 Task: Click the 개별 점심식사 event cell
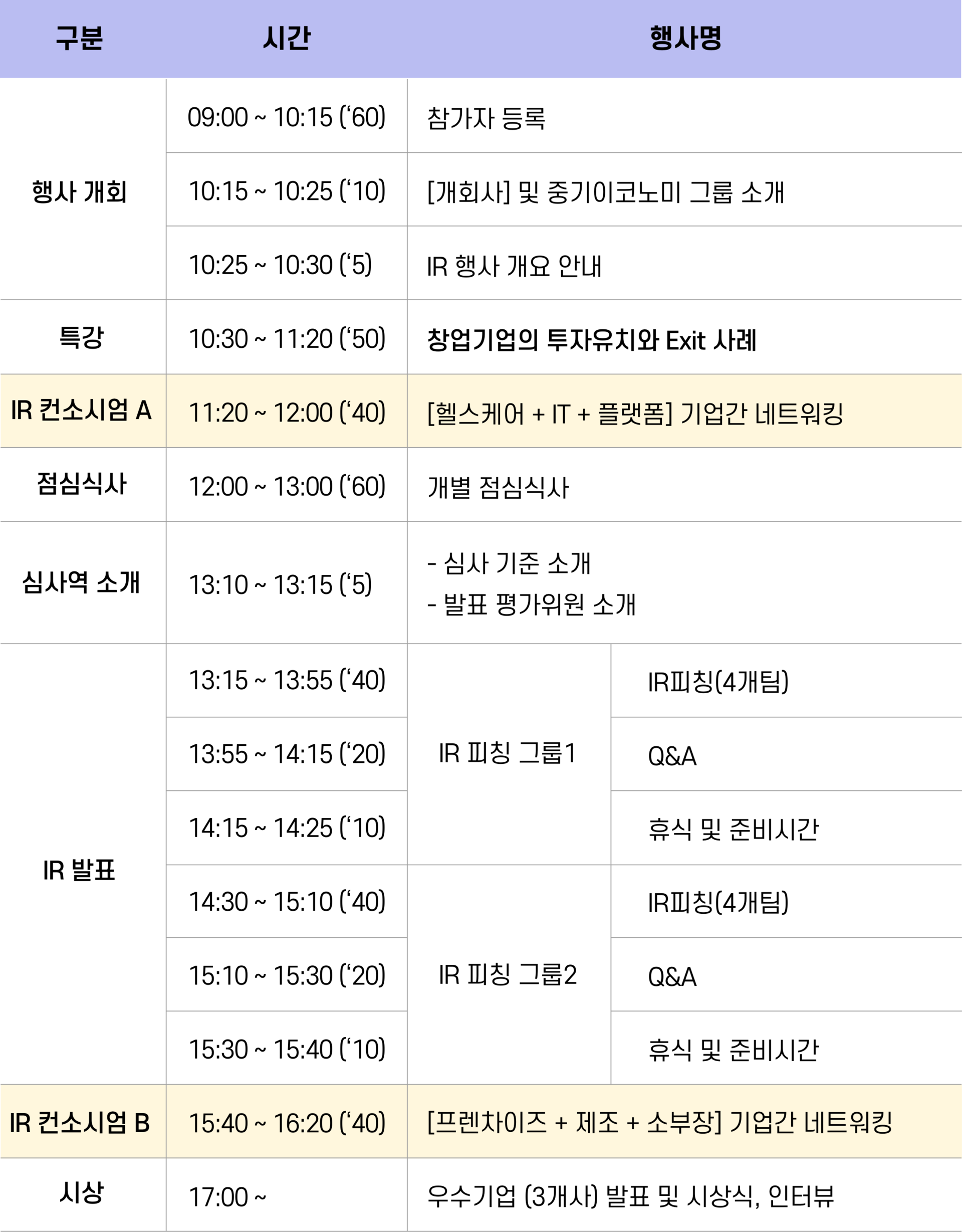tap(498, 487)
